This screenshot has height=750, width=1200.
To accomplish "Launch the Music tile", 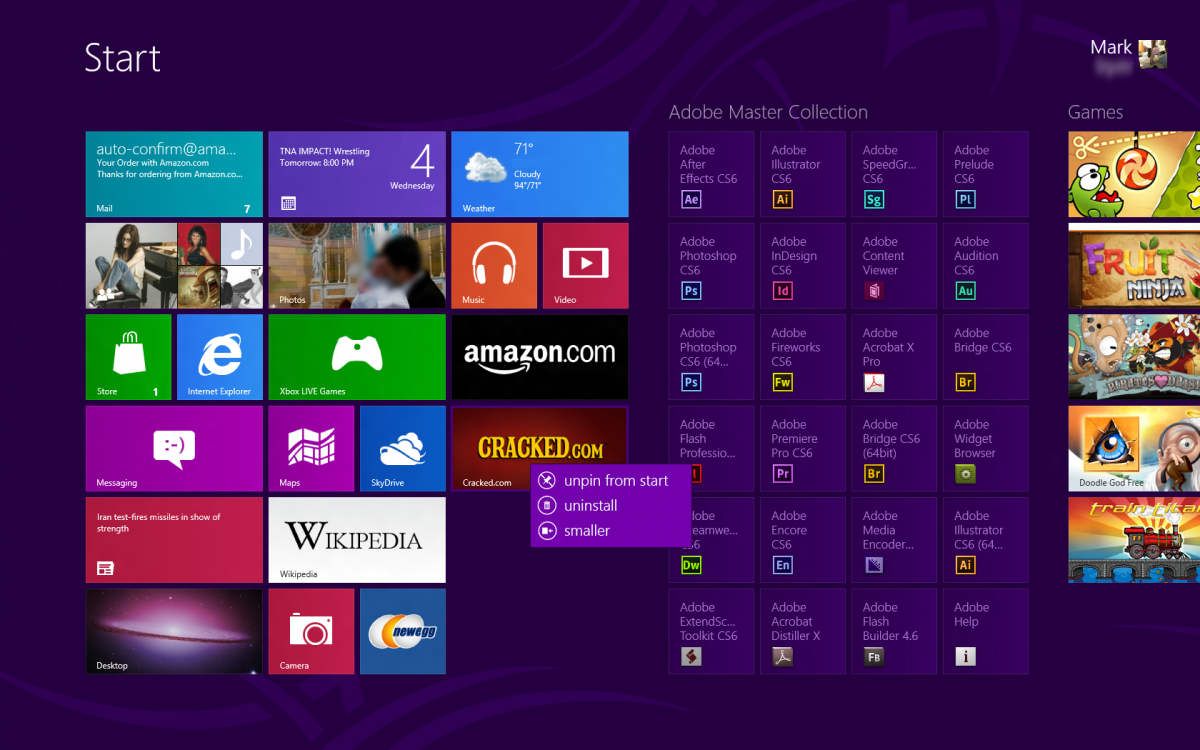I will [x=494, y=266].
